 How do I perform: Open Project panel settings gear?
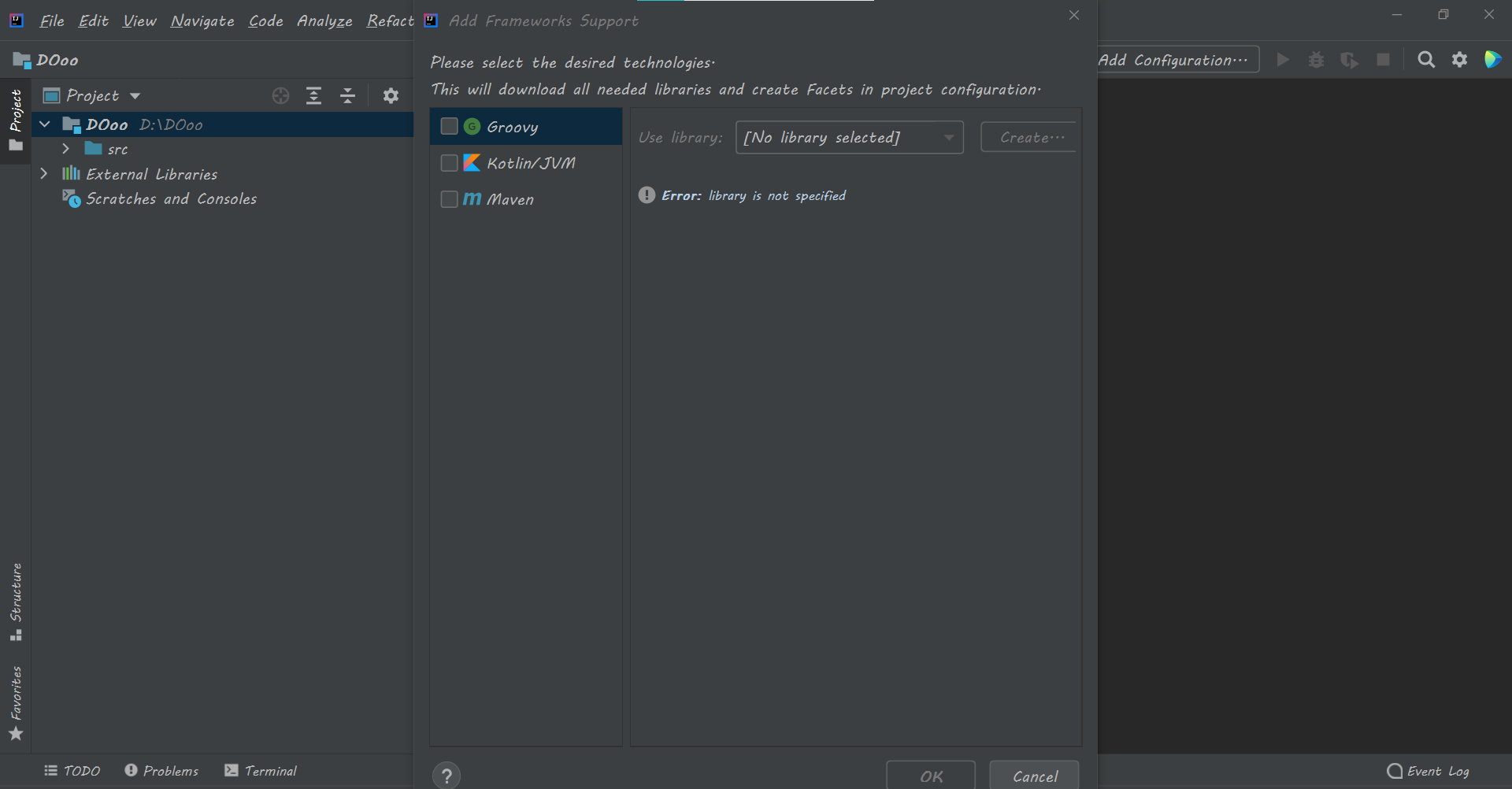pos(391,96)
